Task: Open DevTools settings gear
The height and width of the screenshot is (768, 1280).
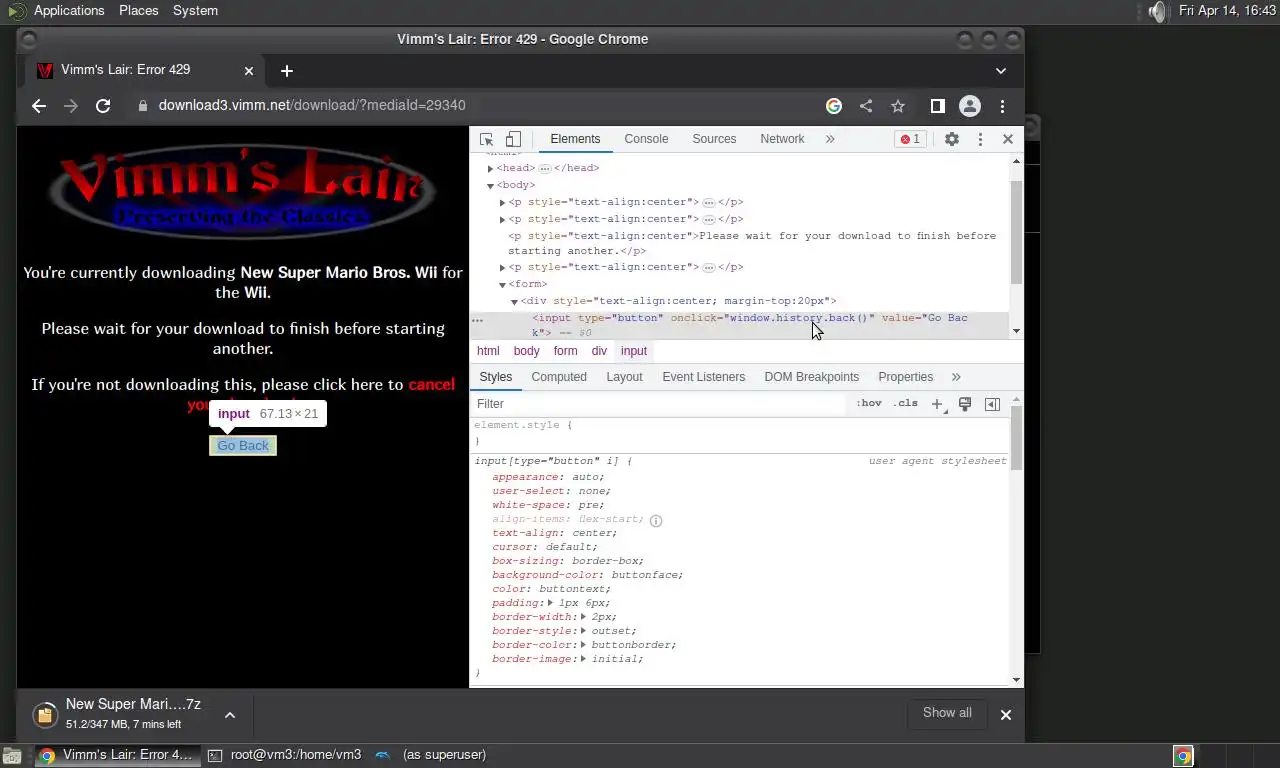Action: pos(952,139)
